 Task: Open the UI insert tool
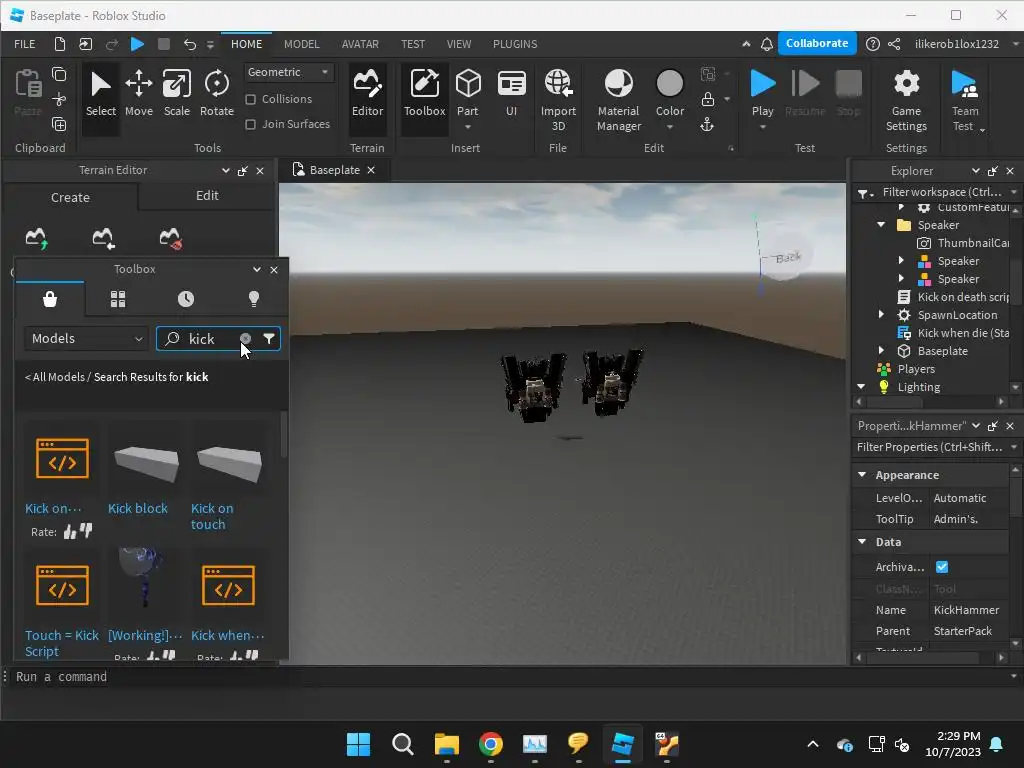[511, 93]
